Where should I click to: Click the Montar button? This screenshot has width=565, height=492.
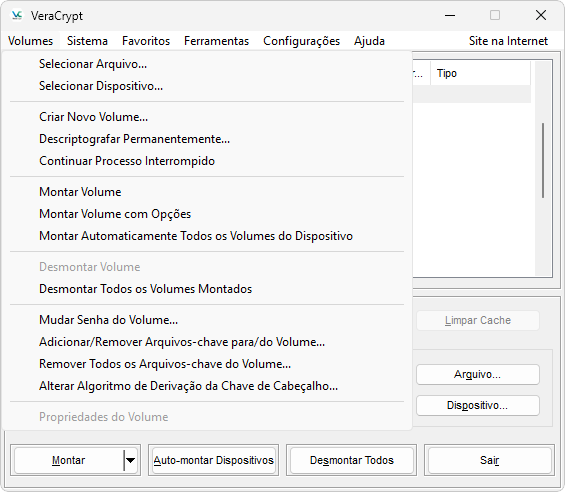tap(68, 460)
